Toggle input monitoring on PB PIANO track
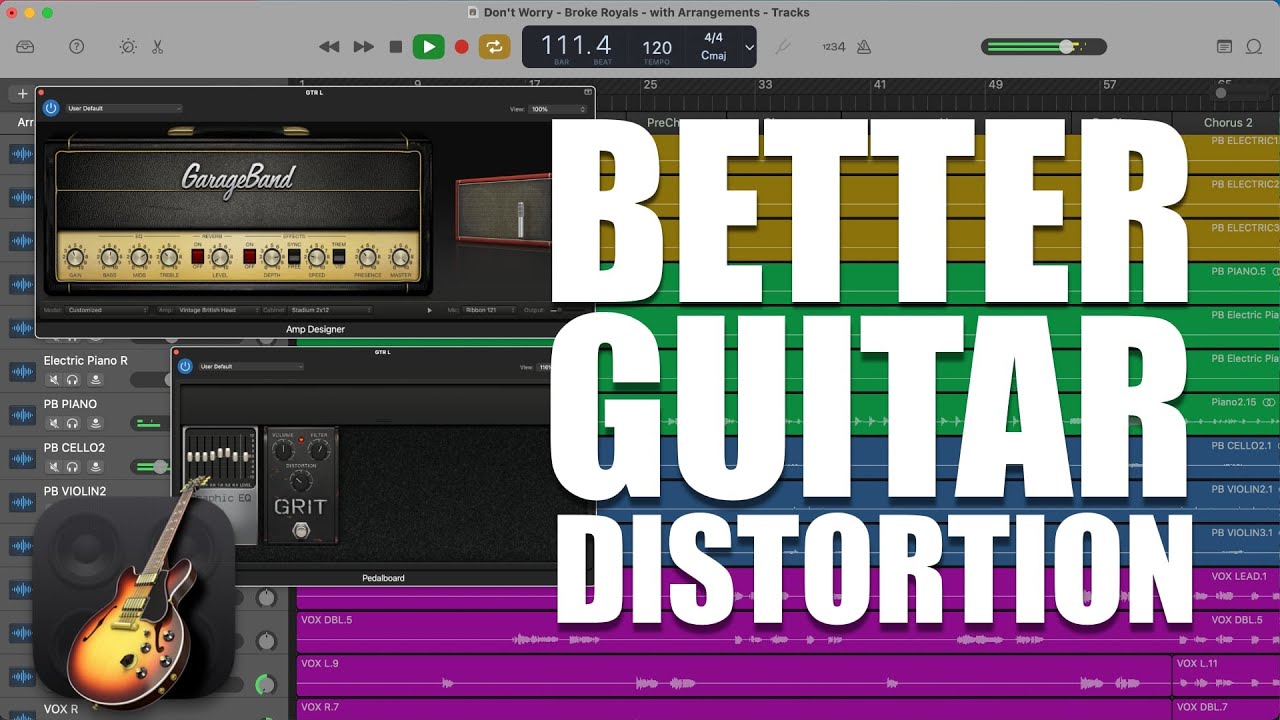 tap(95, 423)
